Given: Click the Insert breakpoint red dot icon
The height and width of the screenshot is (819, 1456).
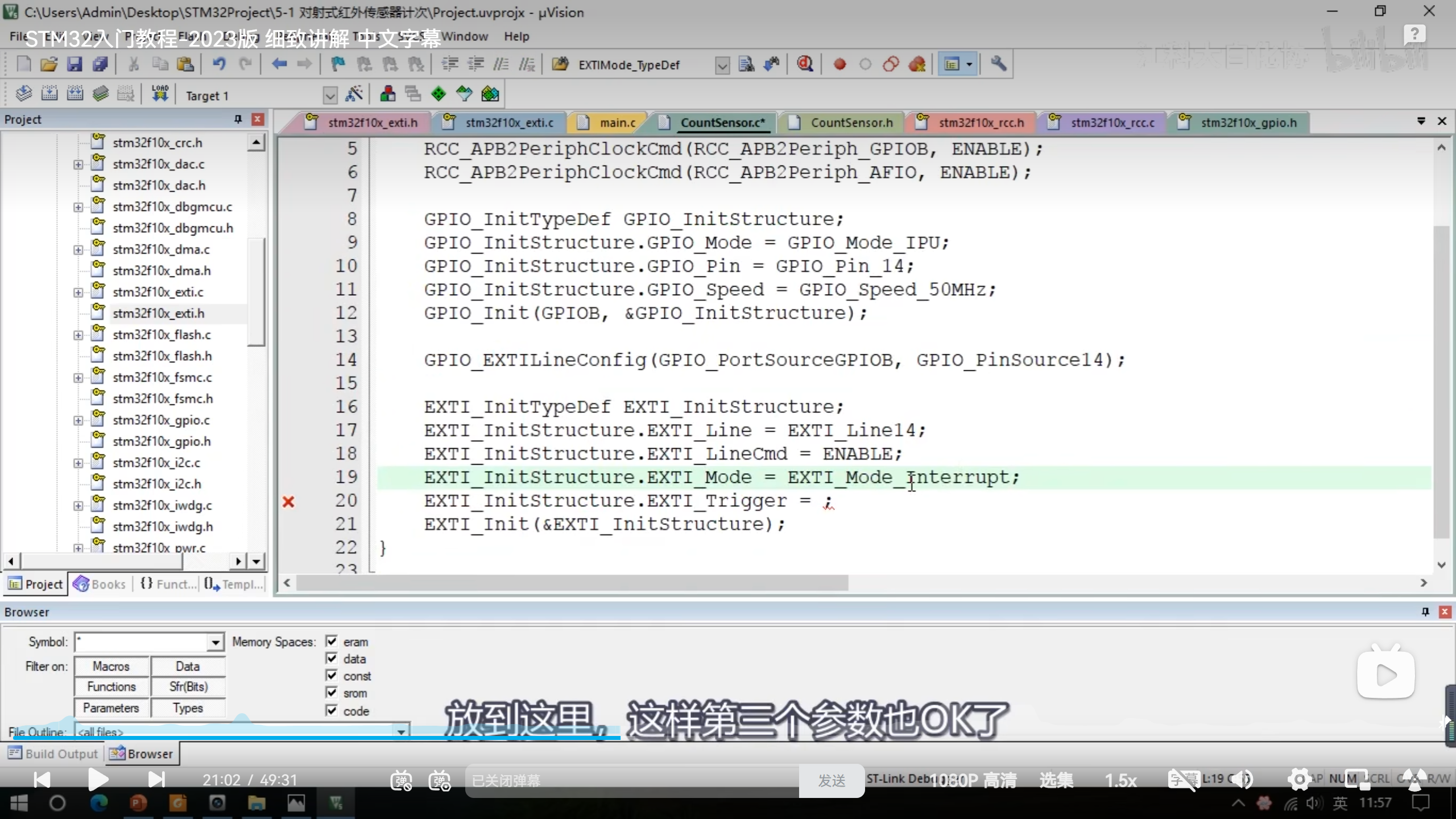Looking at the screenshot, I should 839,64.
